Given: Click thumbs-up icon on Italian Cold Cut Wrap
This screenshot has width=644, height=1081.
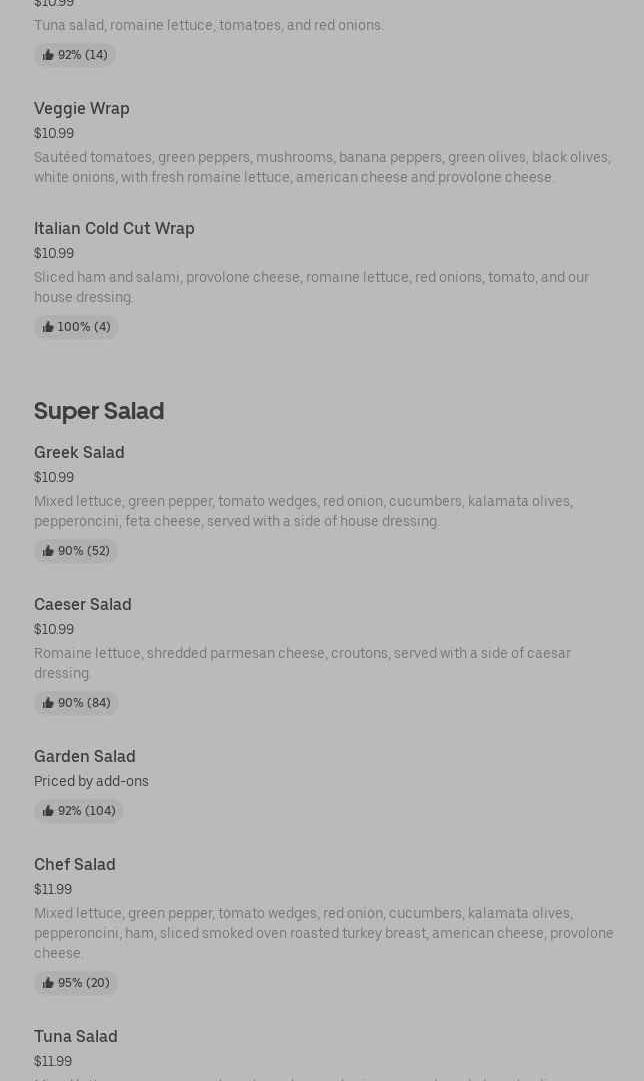Looking at the screenshot, I should 48,327.
